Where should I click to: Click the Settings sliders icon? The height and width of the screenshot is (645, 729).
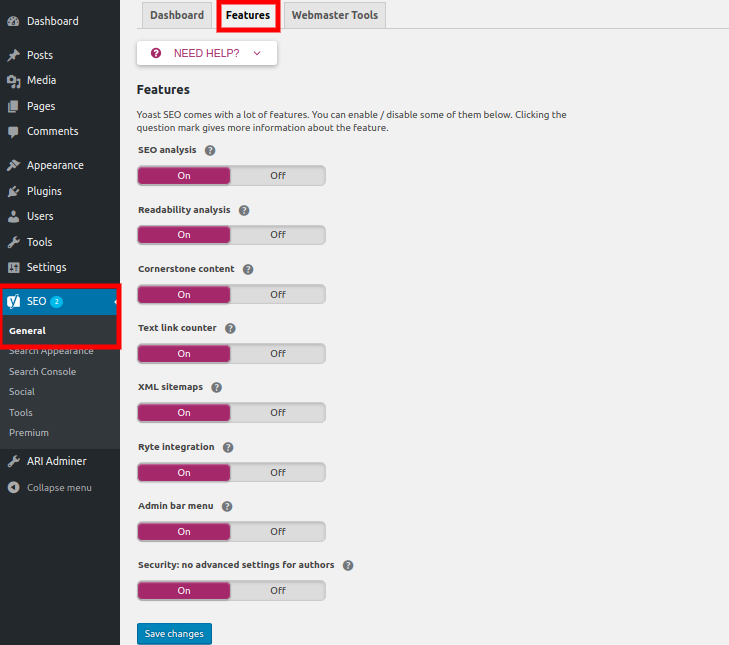(x=13, y=267)
